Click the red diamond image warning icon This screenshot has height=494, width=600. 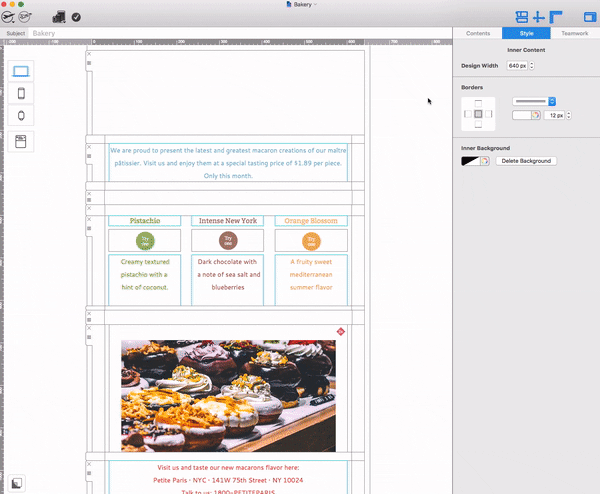tap(341, 332)
